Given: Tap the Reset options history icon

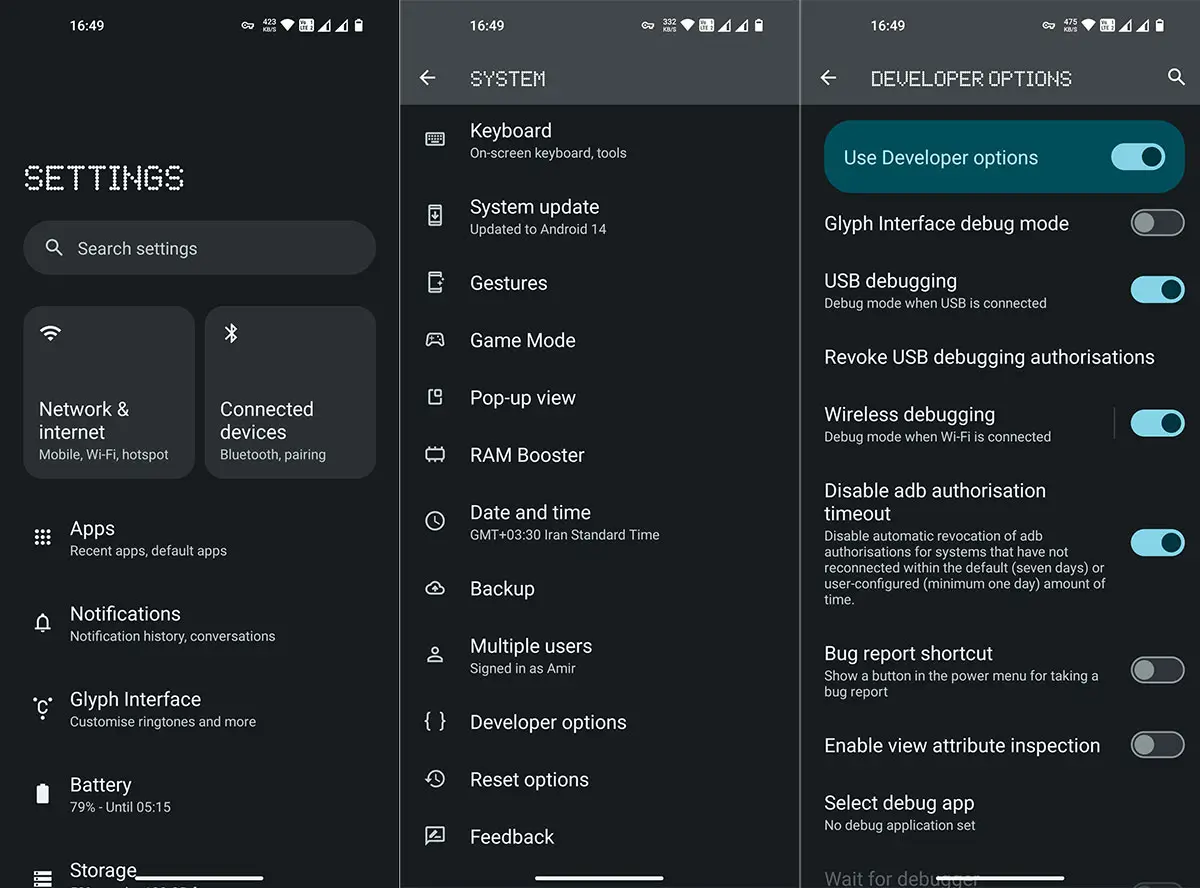Looking at the screenshot, I should pyautogui.click(x=435, y=779).
